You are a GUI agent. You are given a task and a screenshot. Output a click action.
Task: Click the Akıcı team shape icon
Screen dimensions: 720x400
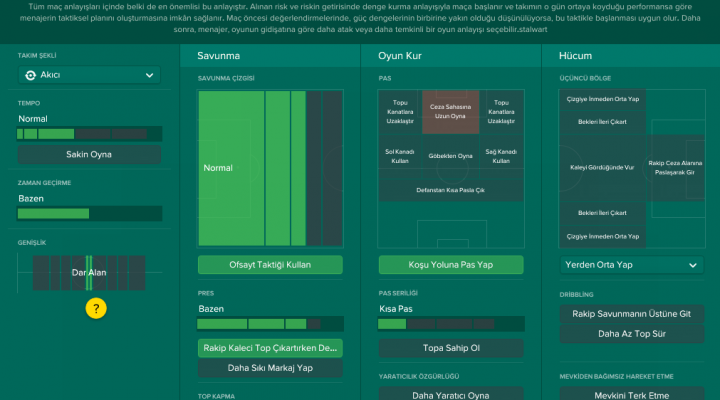click(31, 75)
